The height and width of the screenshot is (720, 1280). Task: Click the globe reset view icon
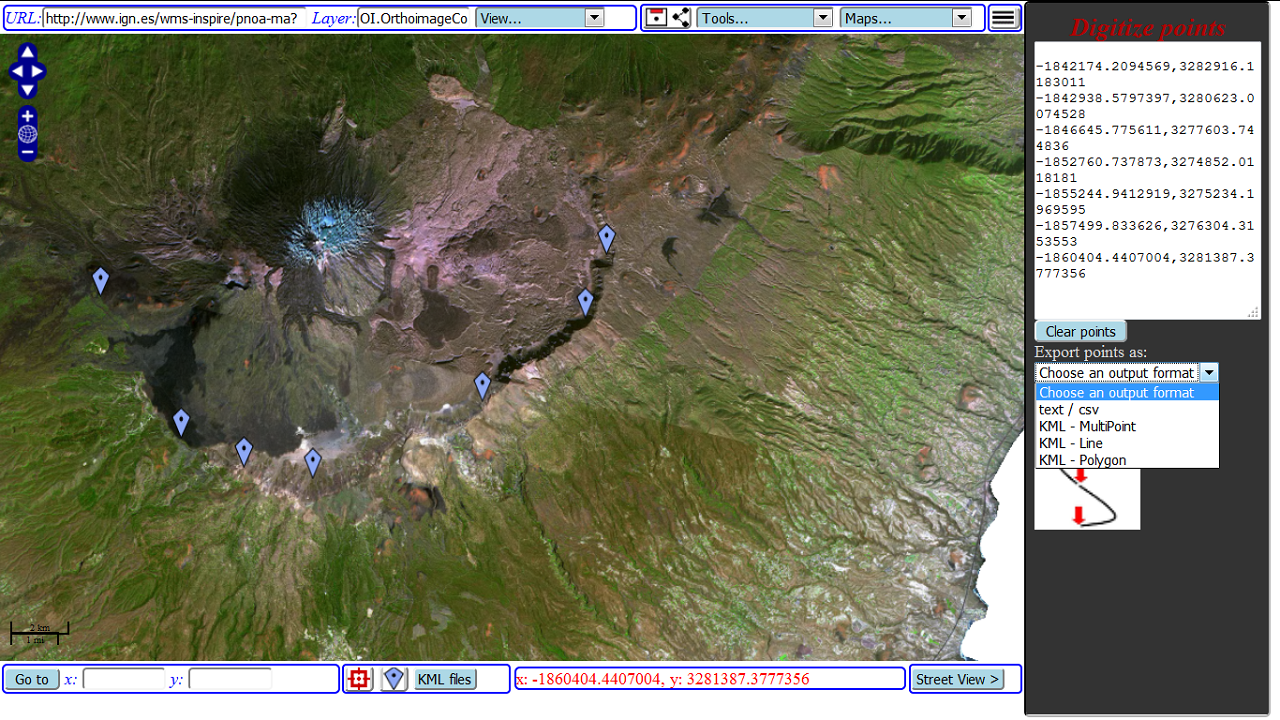[26, 133]
